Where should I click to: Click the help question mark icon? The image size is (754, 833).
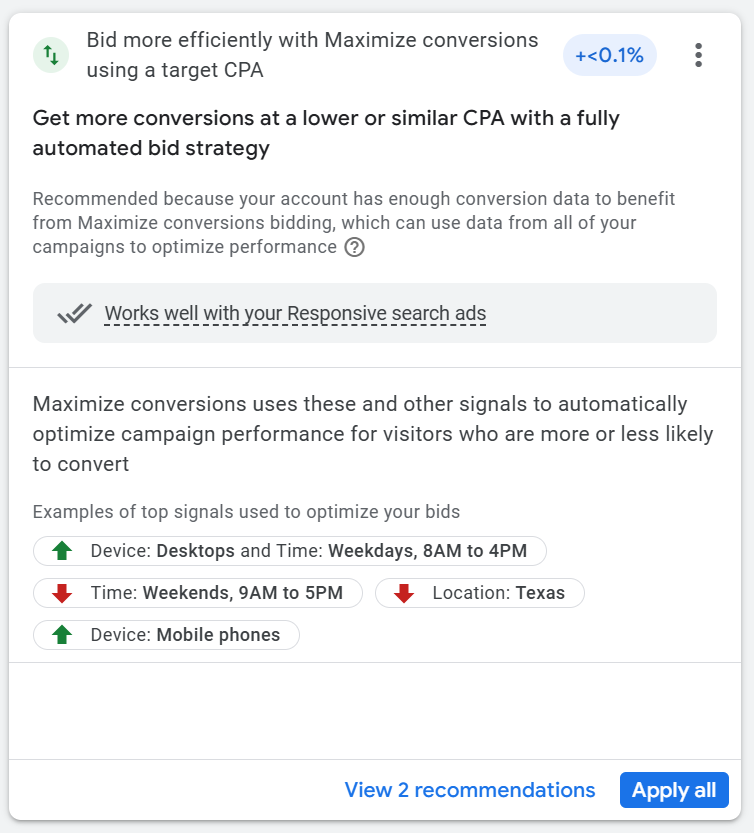354,247
